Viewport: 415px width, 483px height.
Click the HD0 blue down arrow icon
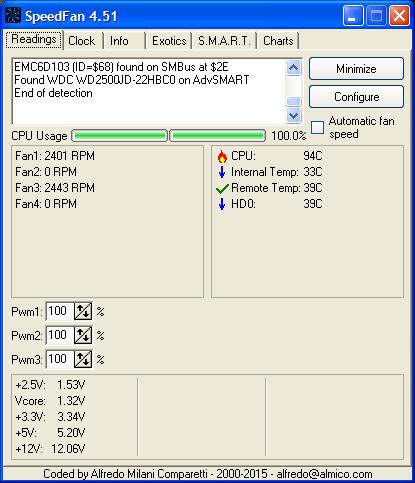[222, 204]
